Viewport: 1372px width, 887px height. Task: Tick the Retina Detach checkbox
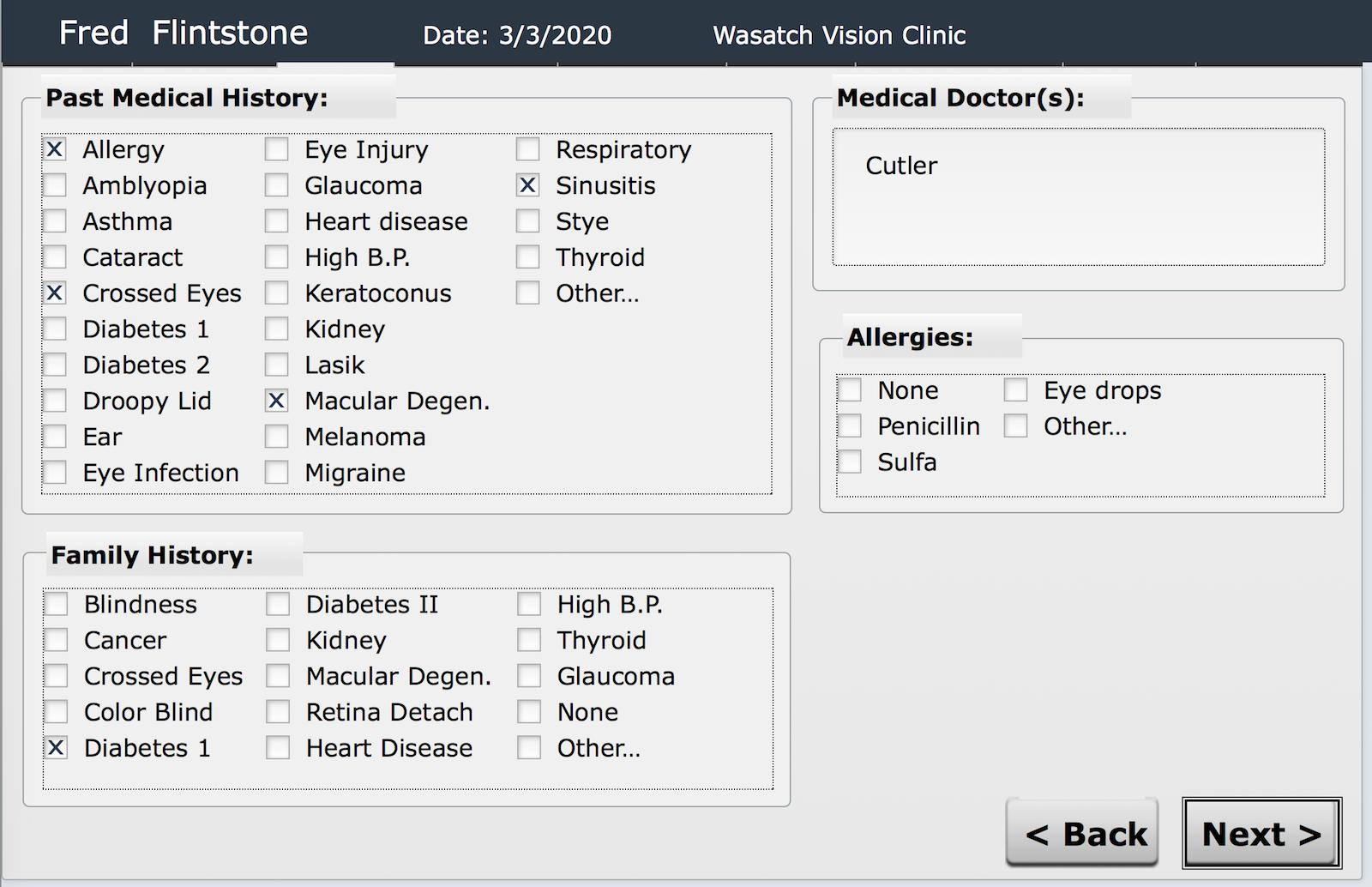point(278,712)
